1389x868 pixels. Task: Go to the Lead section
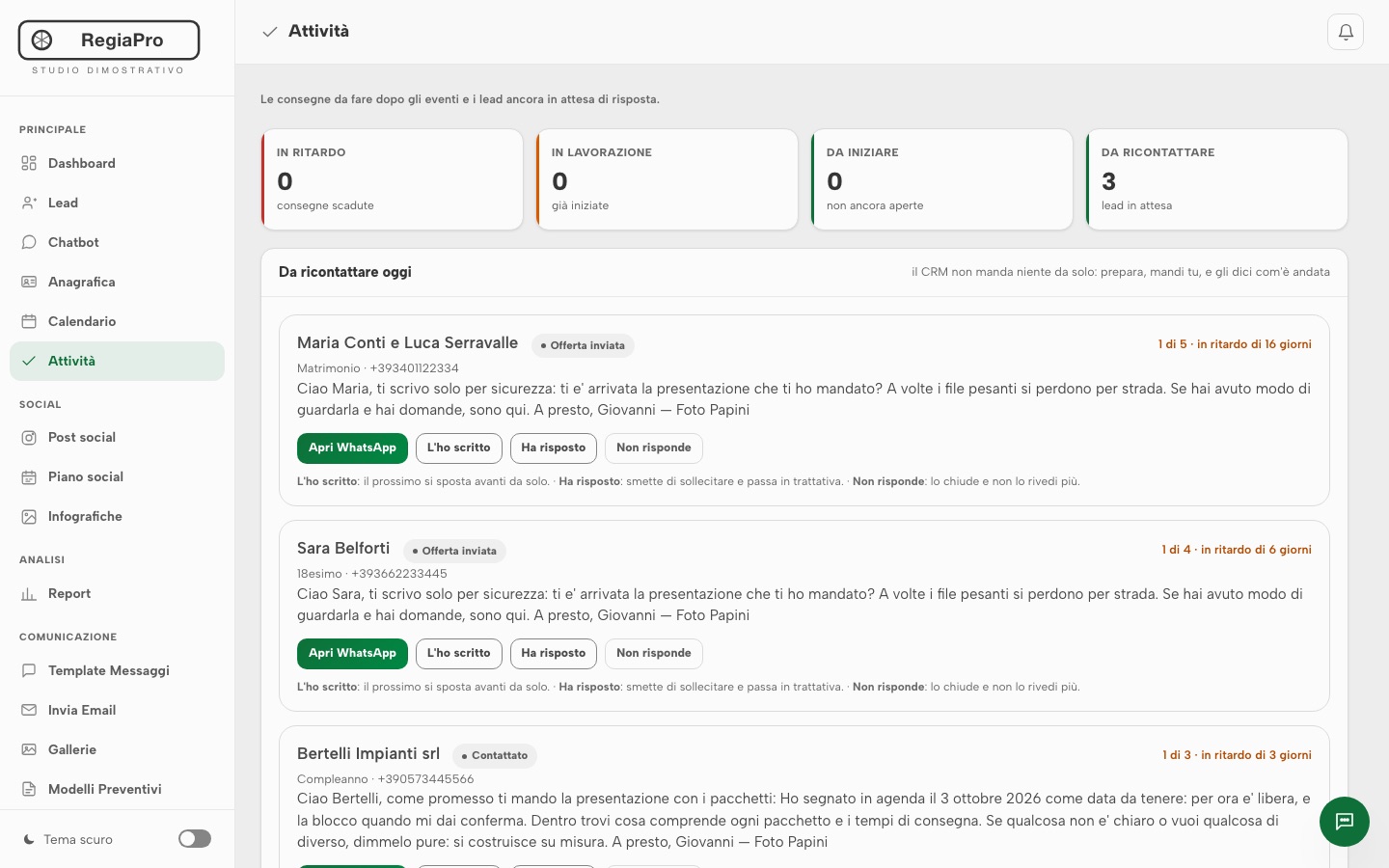[x=117, y=203]
